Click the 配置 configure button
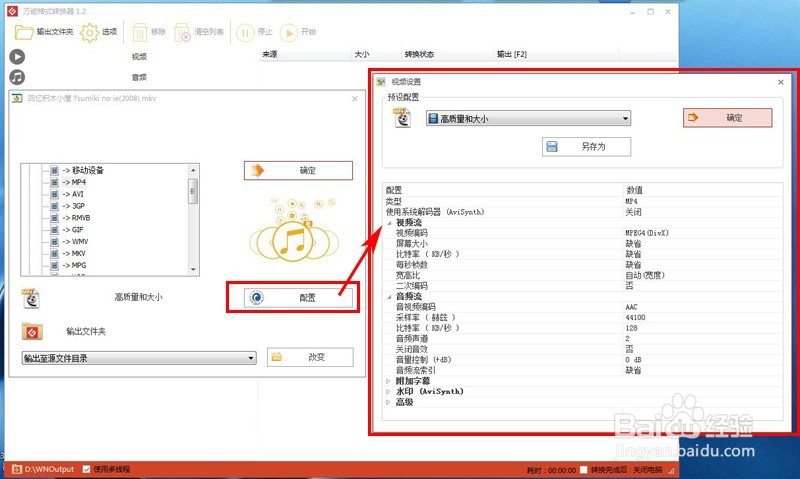The height and width of the screenshot is (479, 800). pyautogui.click(x=298, y=297)
